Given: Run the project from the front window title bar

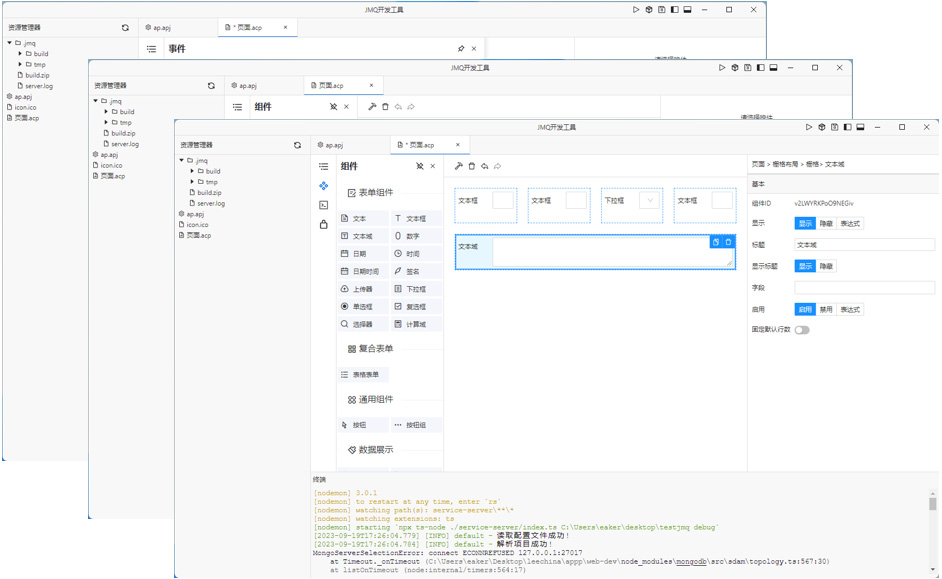Looking at the screenshot, I should [809, 127].
